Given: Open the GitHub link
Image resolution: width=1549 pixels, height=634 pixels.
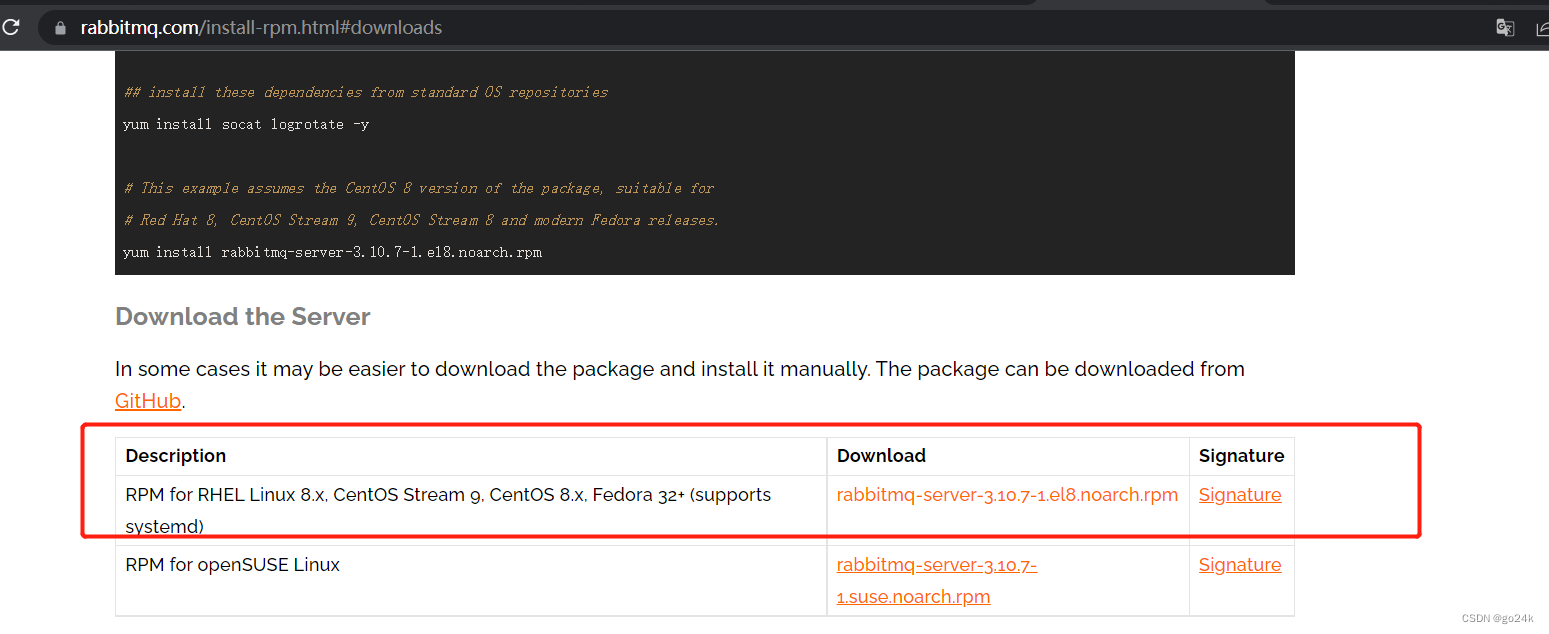Looking at the screenshot, I should pyautogui.click(x=148, y=401).
